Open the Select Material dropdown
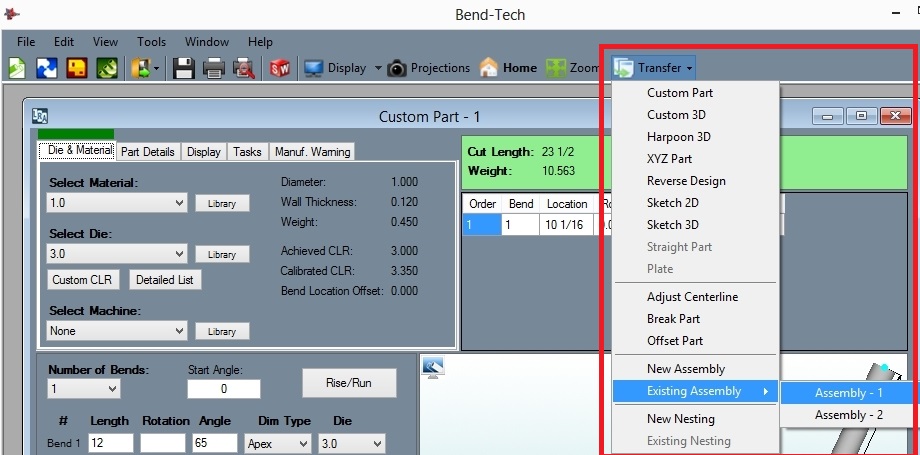920x455 pixels. pos(117,203)
